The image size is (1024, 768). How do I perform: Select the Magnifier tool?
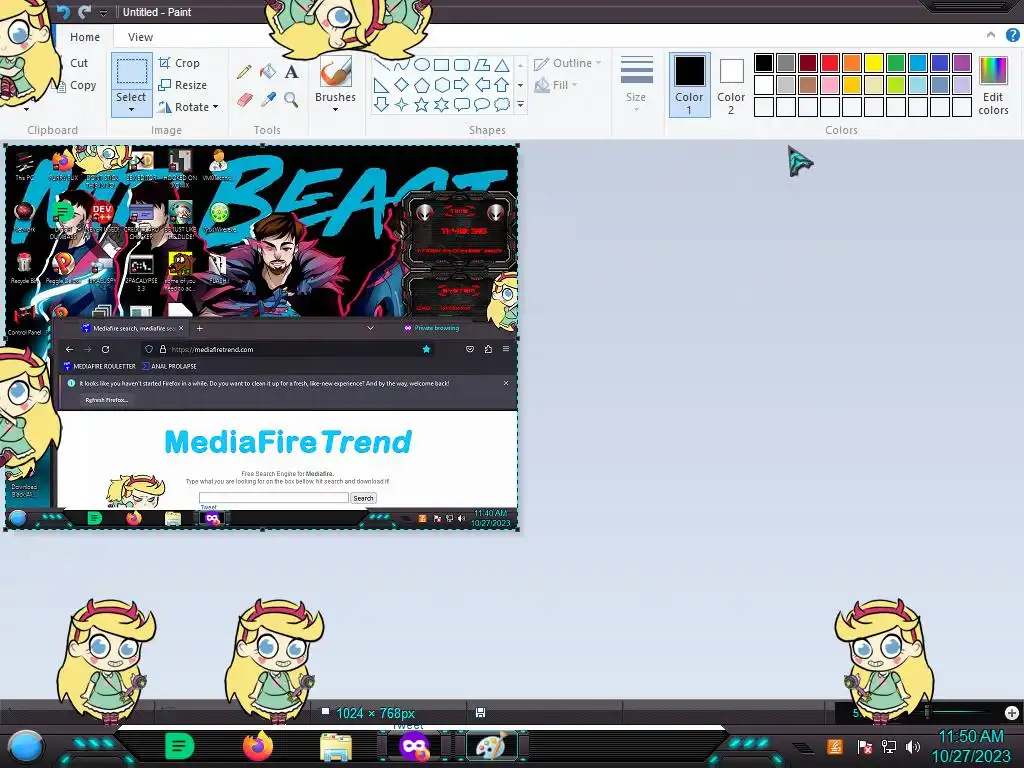(x=291, y=99)
